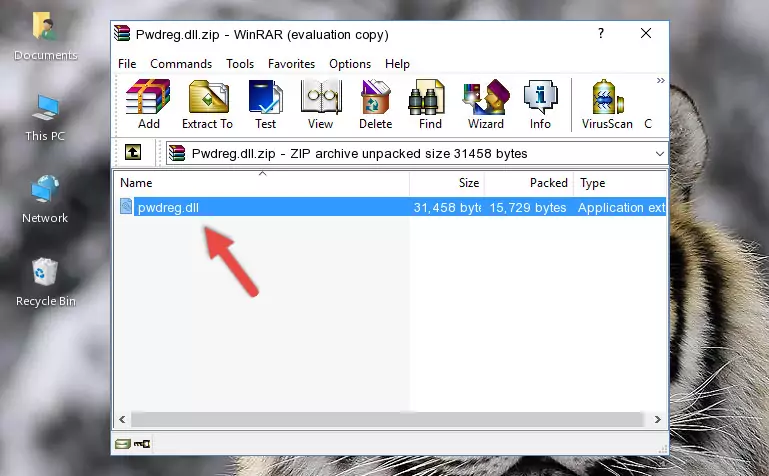Click the horizontal scrollbar left arrow
This screenshot has height=476, width=769.
point(122,419)
